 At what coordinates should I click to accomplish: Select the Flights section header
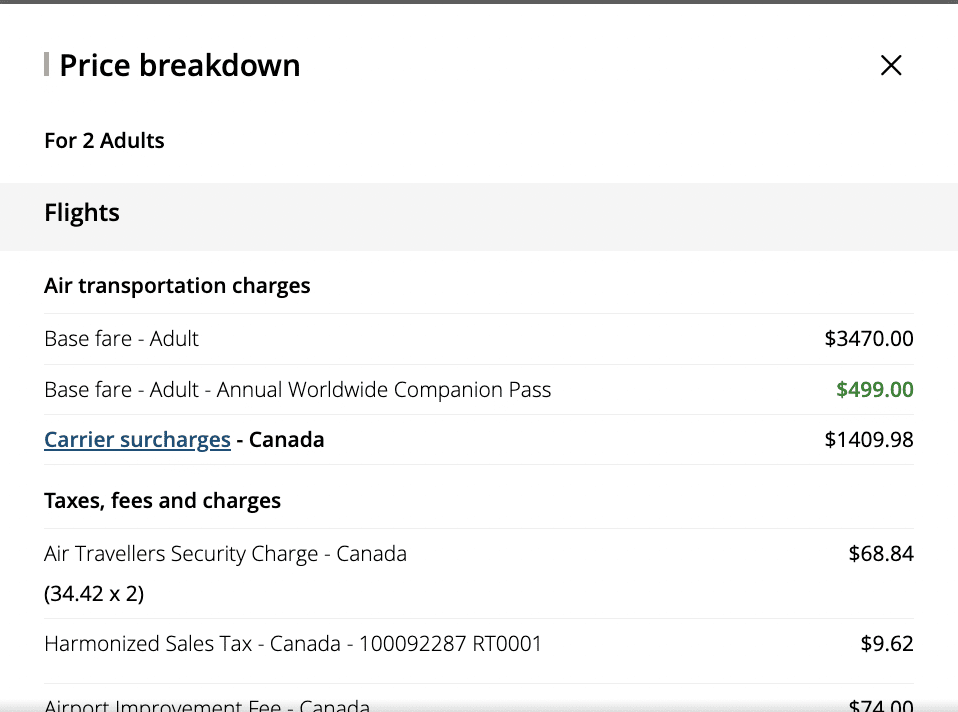pos(82,213)
